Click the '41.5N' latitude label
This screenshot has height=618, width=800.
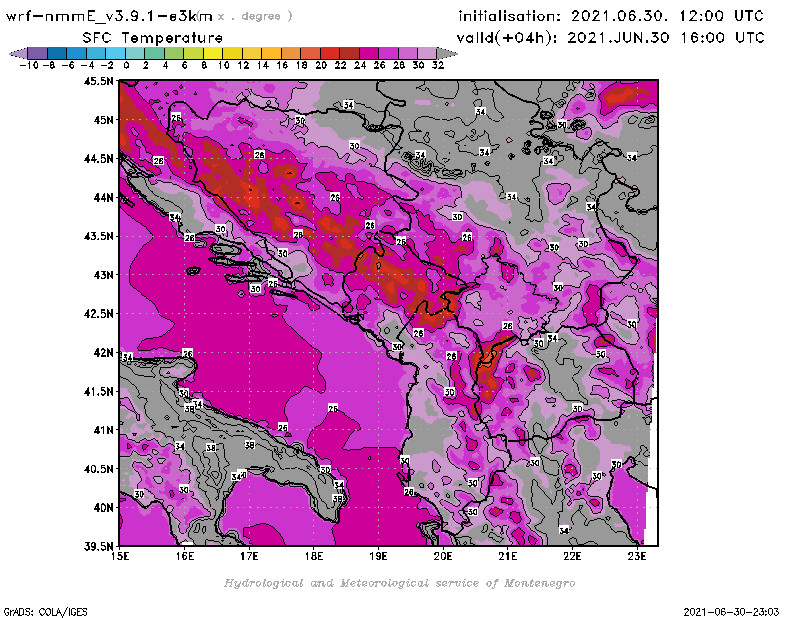98,391
